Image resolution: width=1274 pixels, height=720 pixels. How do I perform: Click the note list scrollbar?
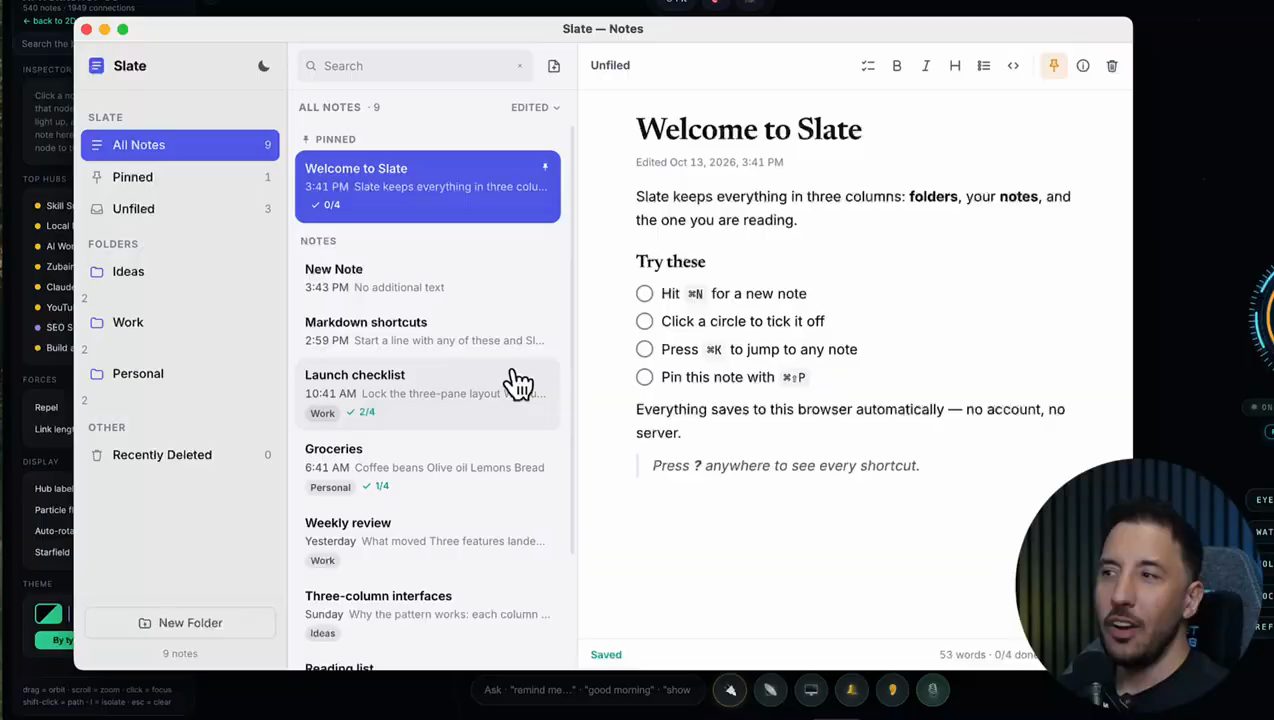click(x=572, y=340)
